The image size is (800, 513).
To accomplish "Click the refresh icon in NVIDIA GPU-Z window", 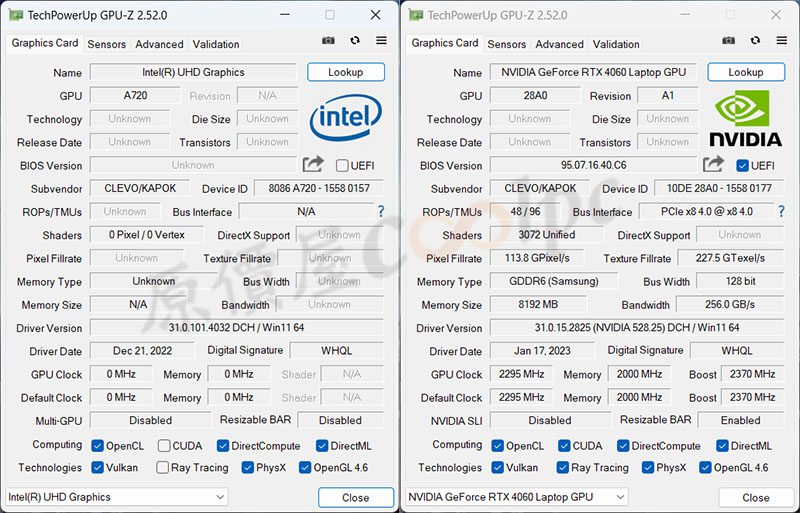I will pos(755,41).
